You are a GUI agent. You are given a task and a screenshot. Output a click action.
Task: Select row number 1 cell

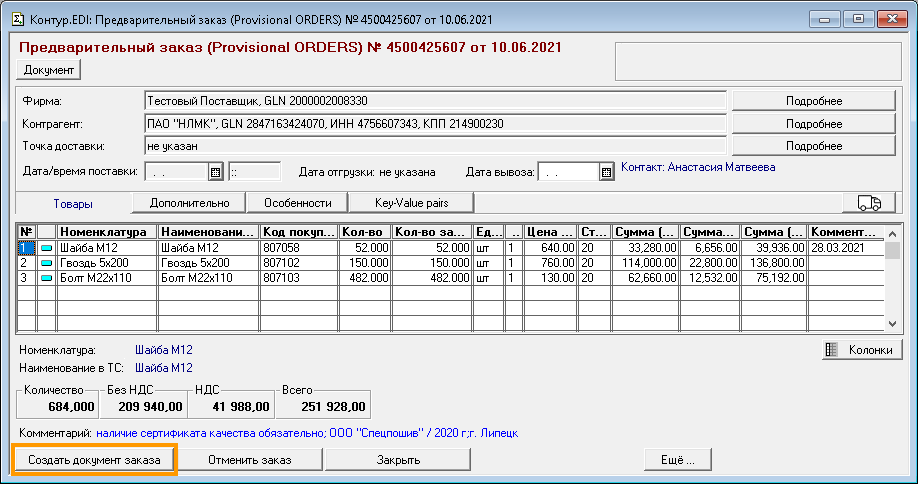[x=27, y=248]
